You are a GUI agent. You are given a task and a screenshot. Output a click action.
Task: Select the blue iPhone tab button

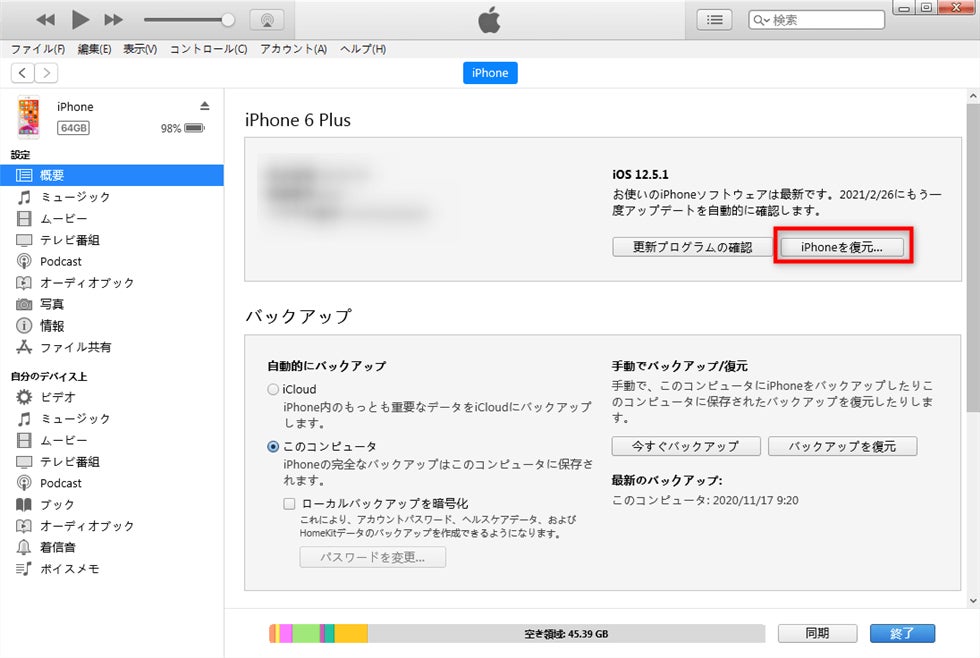pyautogui.click(x=490, y=73)
